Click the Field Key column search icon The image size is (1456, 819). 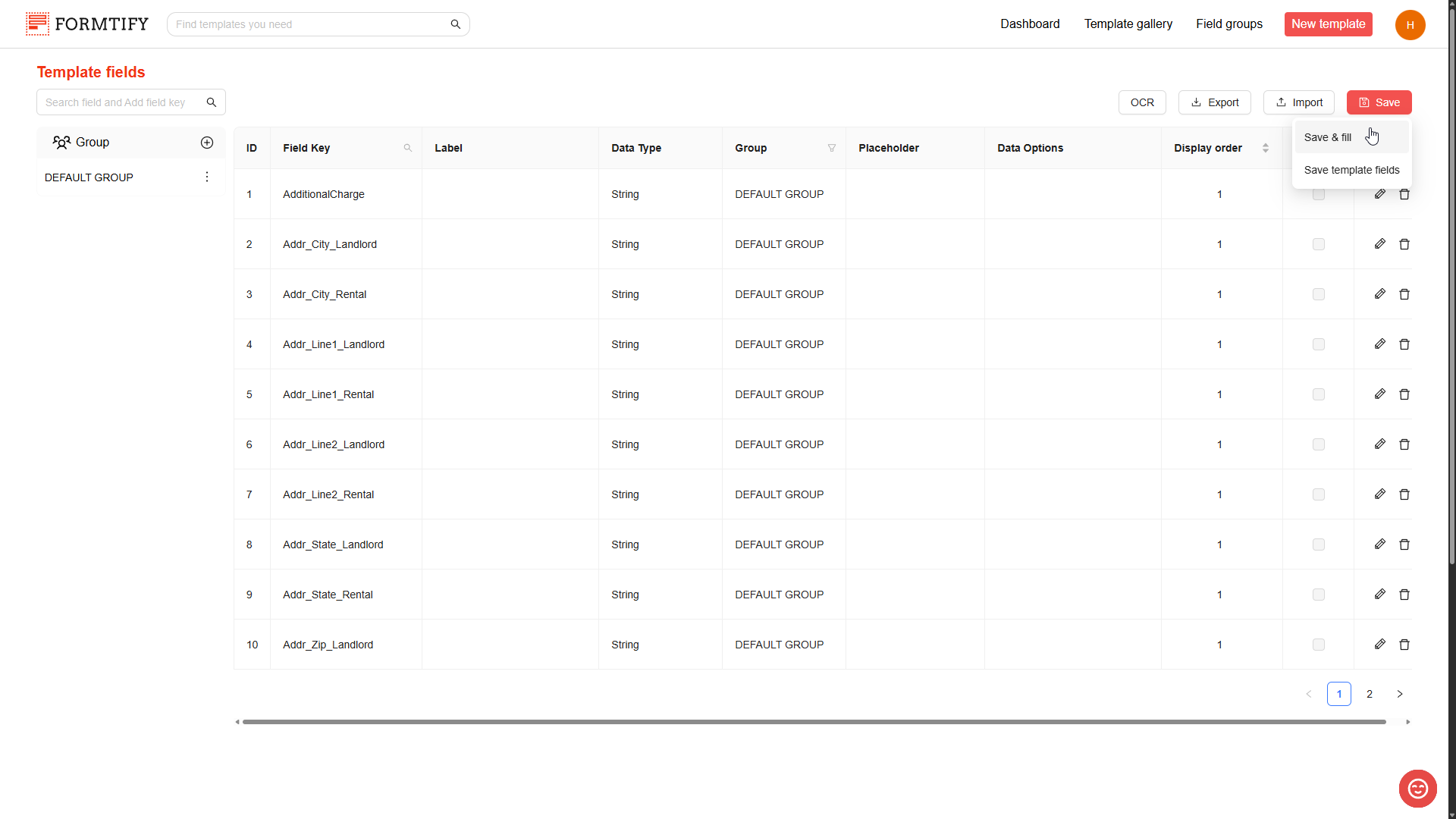[x=408, y=148]
